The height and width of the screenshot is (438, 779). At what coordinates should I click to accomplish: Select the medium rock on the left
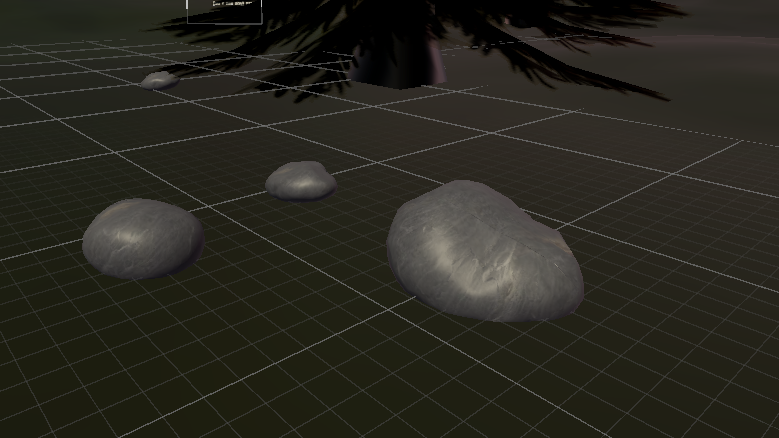point(143,239)
